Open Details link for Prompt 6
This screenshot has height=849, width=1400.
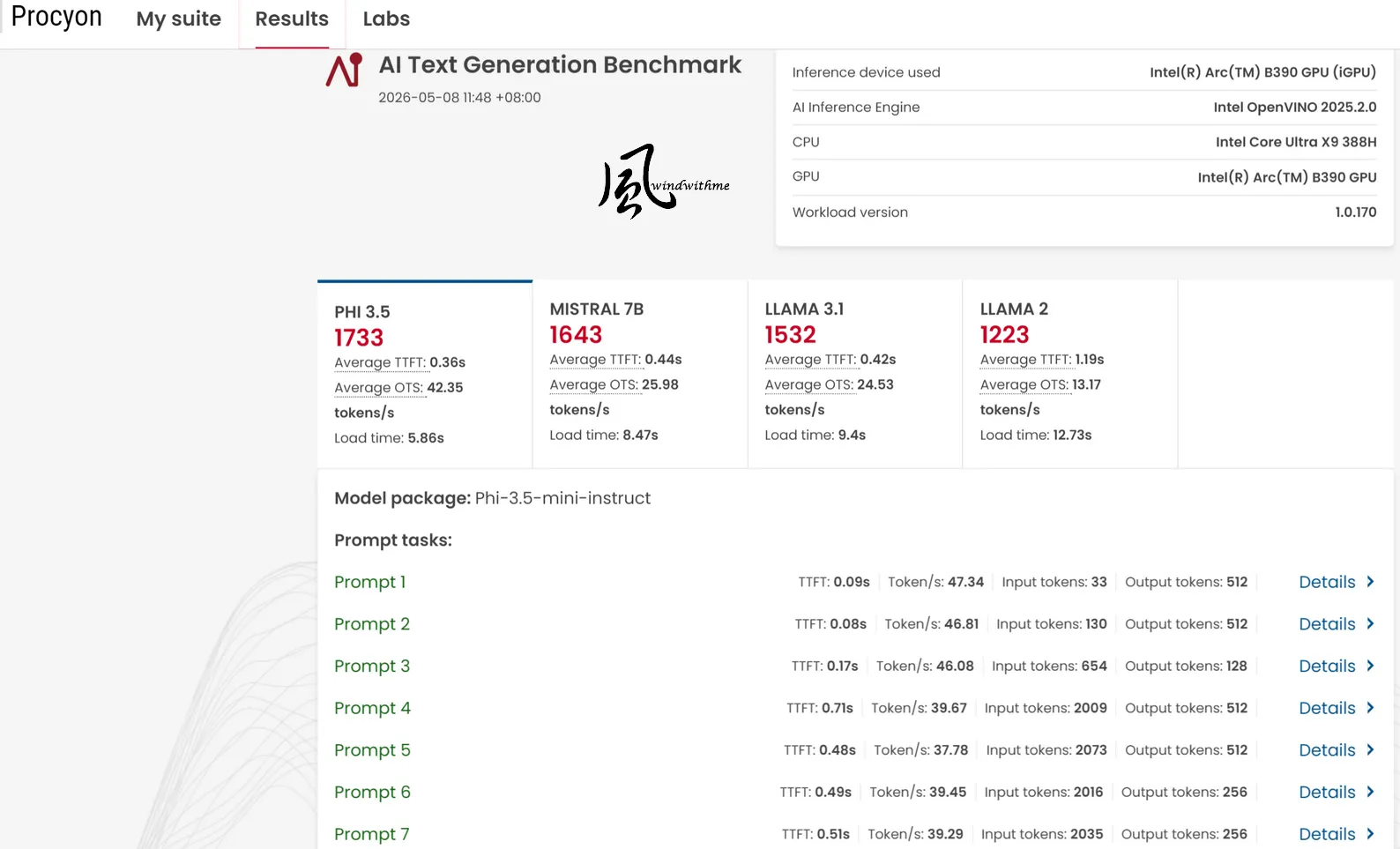click(x=1327, y=793)
